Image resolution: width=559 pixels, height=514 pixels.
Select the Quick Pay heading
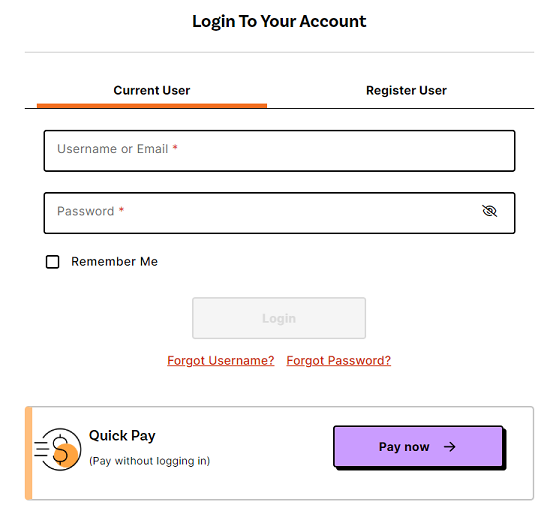(x=122, y=436)
